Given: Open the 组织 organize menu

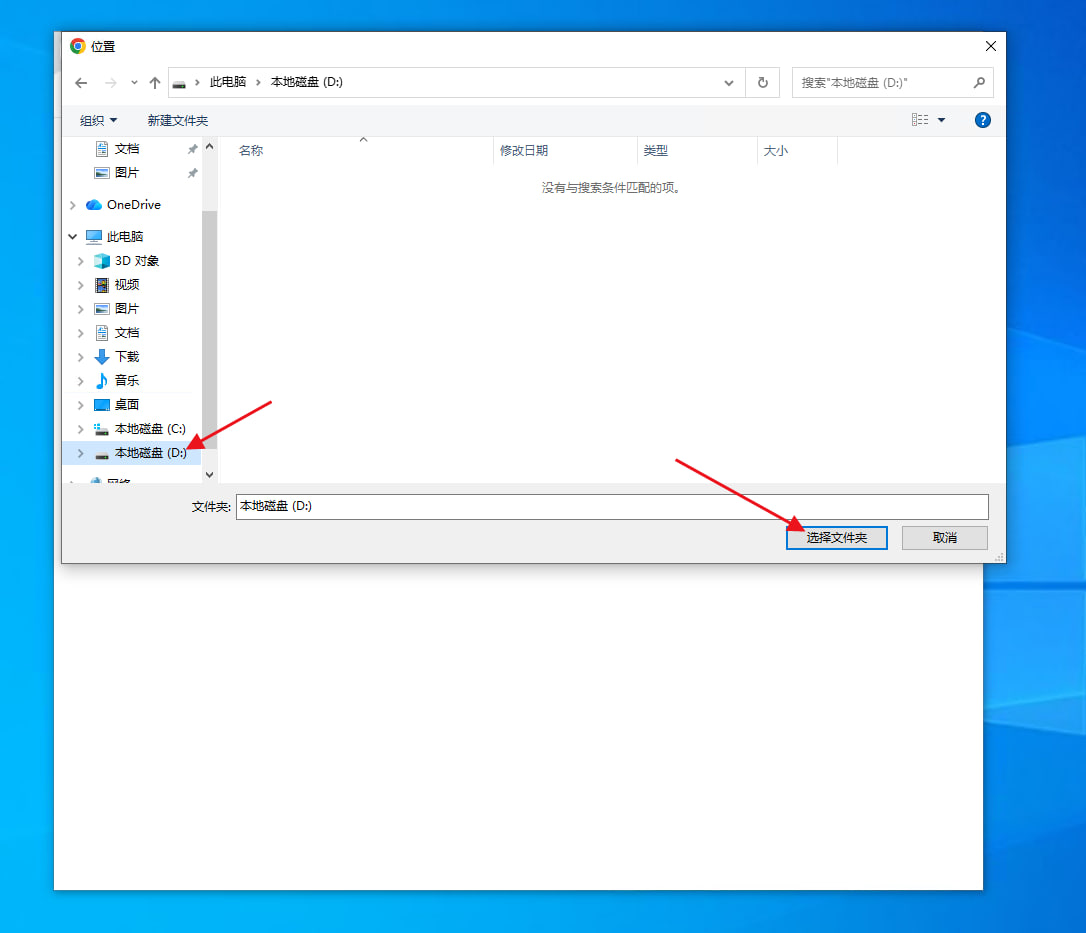Looking at the screenshot, I should coord(98,120).
